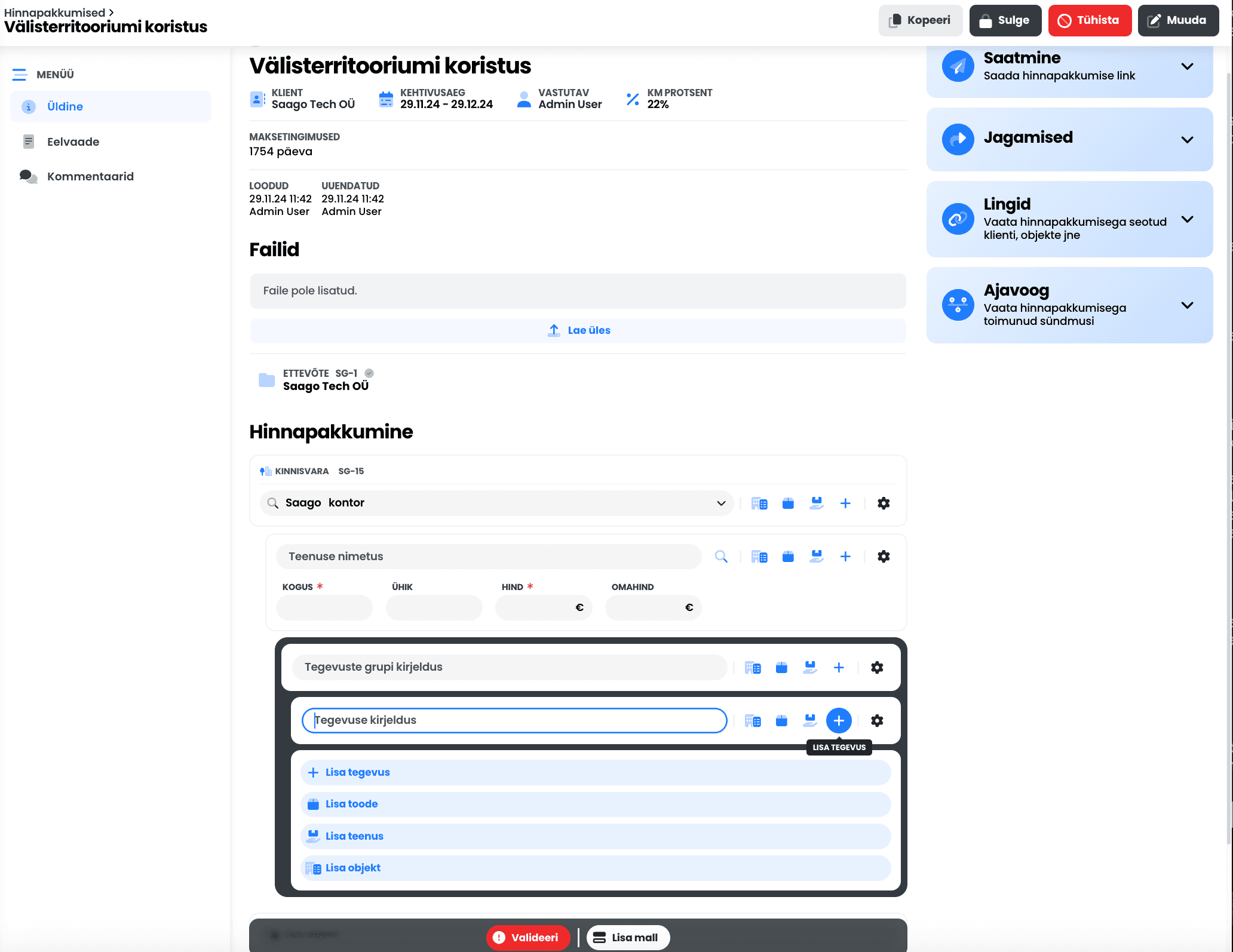Viewport: 1233px width, 952px height.
Task: Choose the Lisa objekt list option
Action: tap(596, 868)
